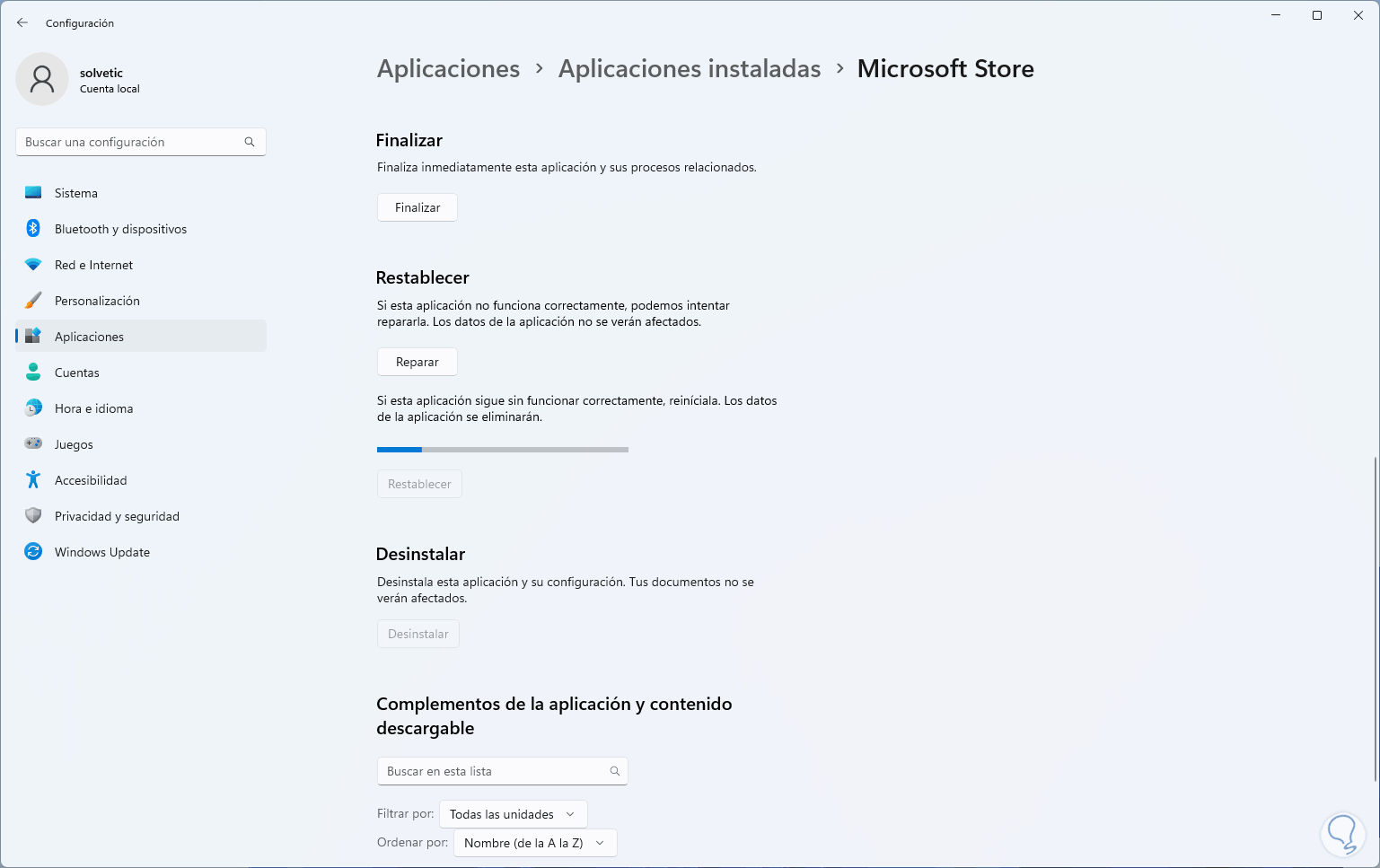Click the Buscar una configuración search field

pyautogui.click(x=140, y=141)
